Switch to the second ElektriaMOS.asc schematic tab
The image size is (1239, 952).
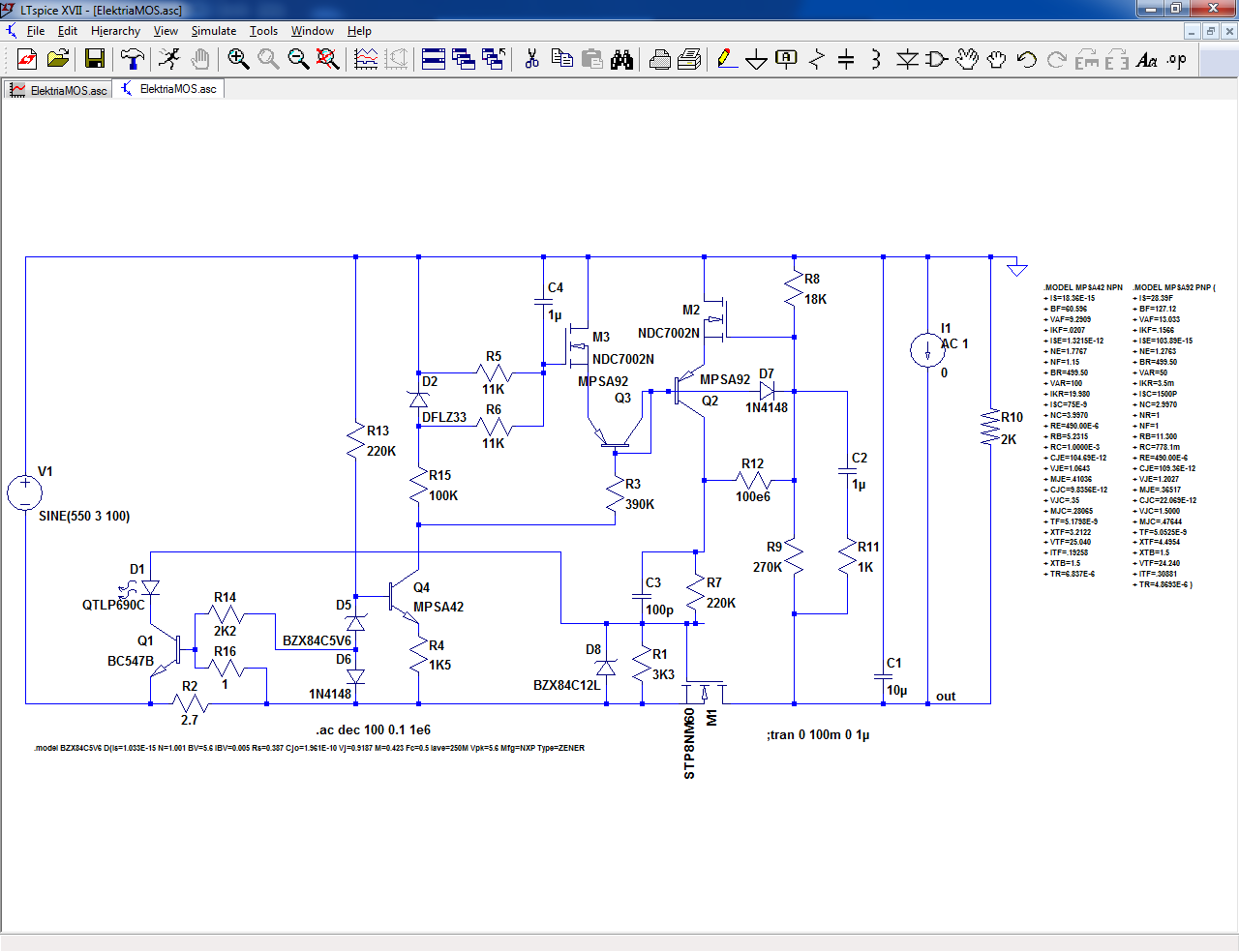[x=167, y=89]
